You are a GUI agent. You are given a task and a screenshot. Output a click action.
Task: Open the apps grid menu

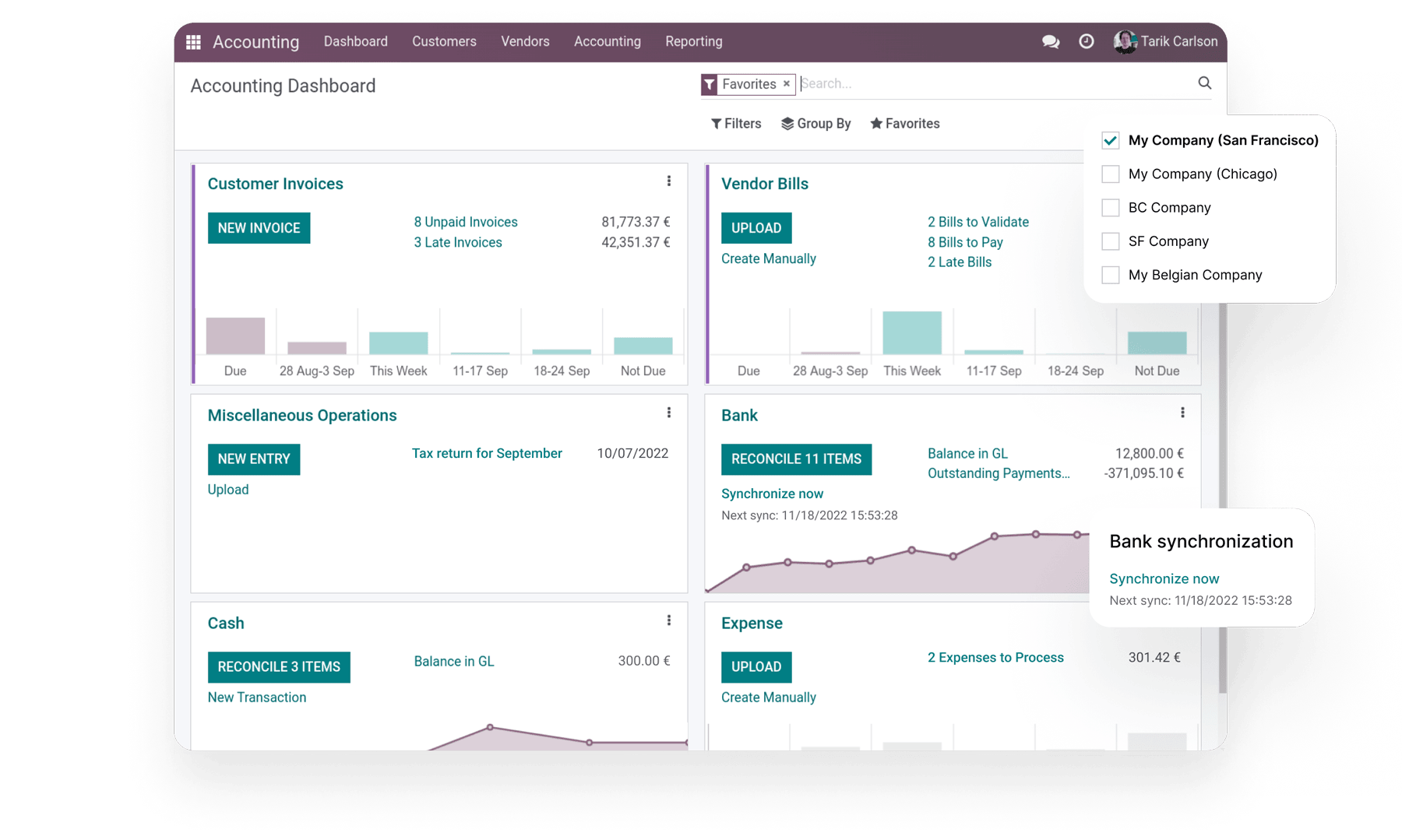(x=193, y=41)
